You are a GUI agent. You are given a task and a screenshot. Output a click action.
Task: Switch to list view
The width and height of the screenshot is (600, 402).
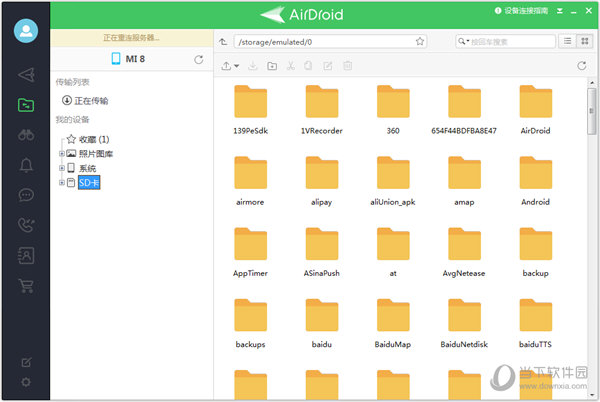567,41
